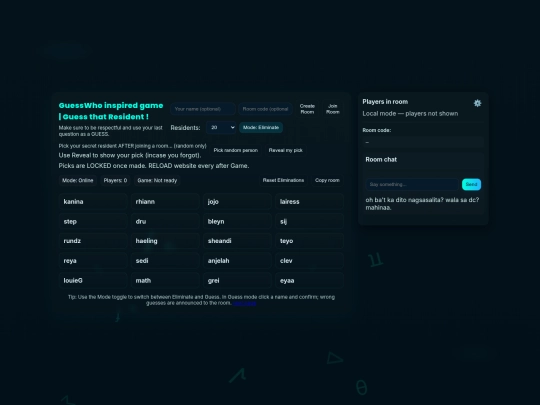This screenshot has width=540, height=405.
Task: Click Reveal my pick button
Action: (285, 150)
